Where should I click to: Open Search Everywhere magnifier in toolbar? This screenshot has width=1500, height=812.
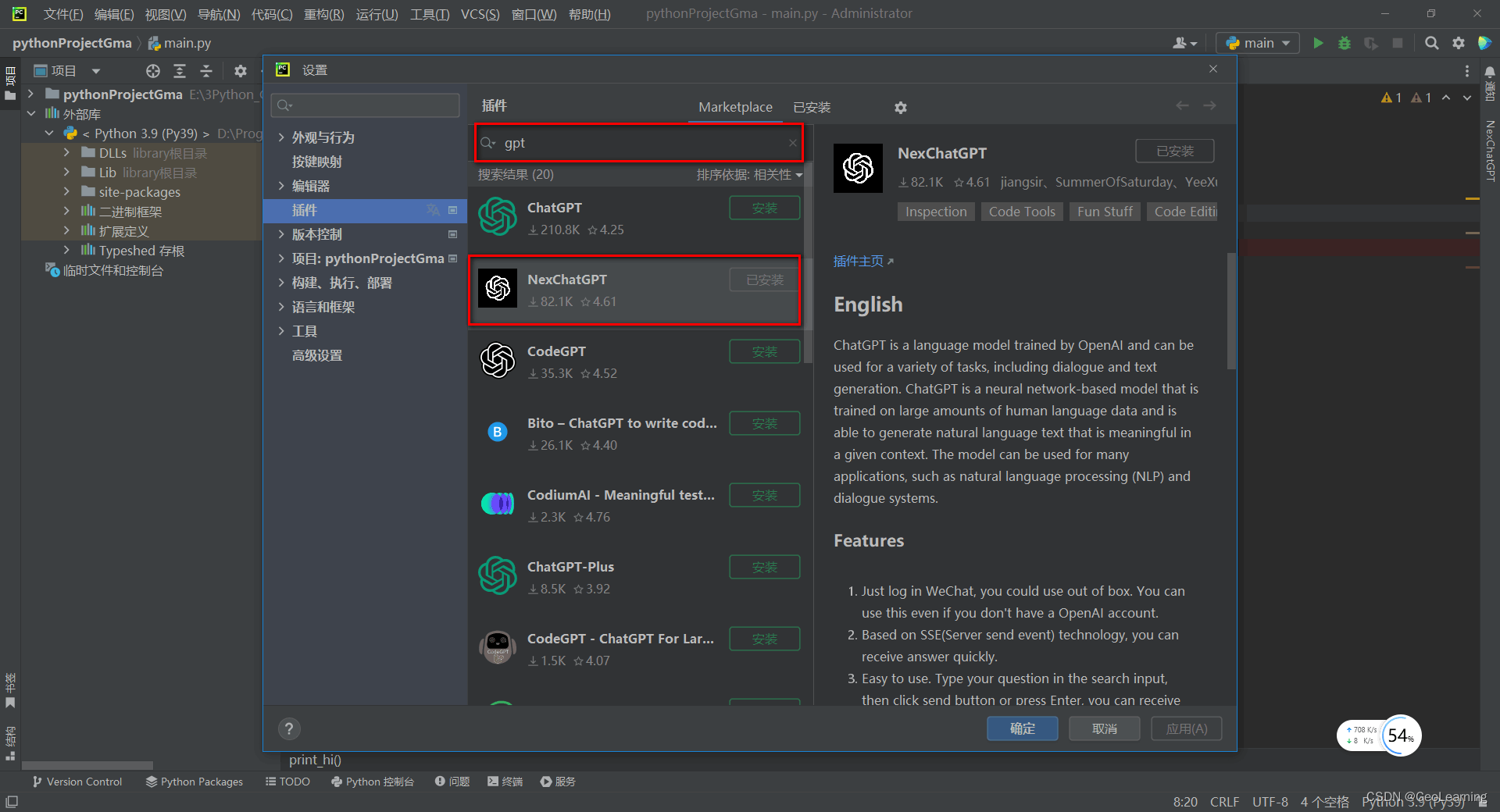(x=1431, y=43)
